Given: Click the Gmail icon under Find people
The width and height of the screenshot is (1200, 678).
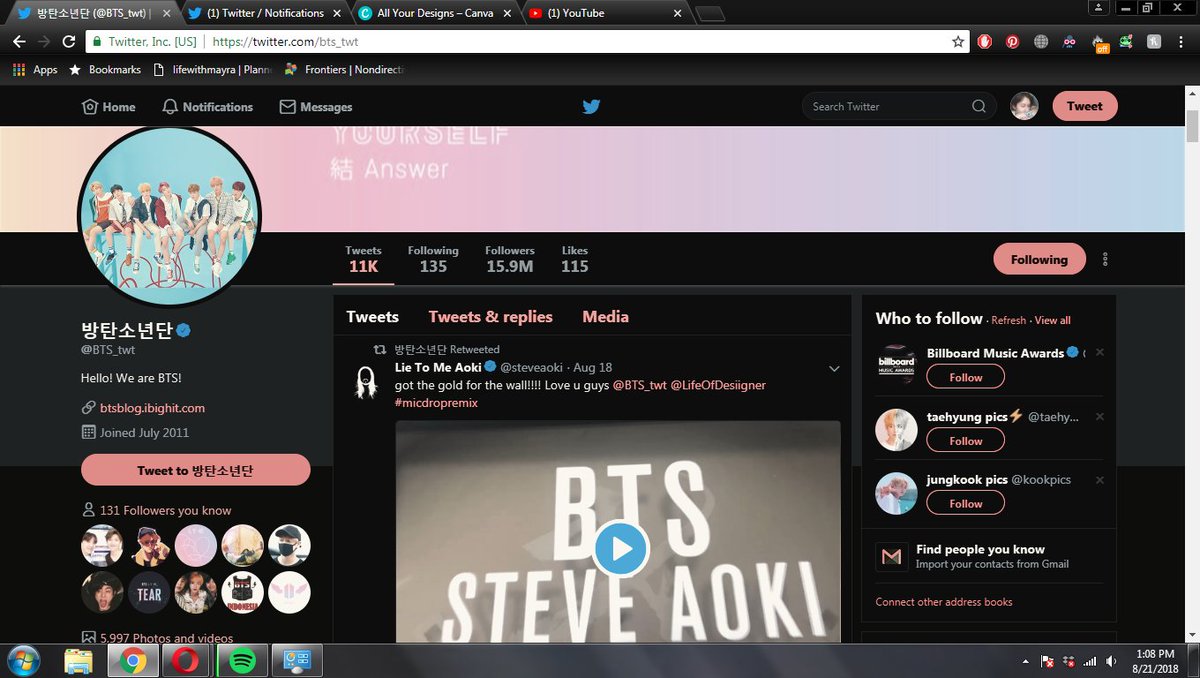Looking at the screenshot, I should click(892, 556).
